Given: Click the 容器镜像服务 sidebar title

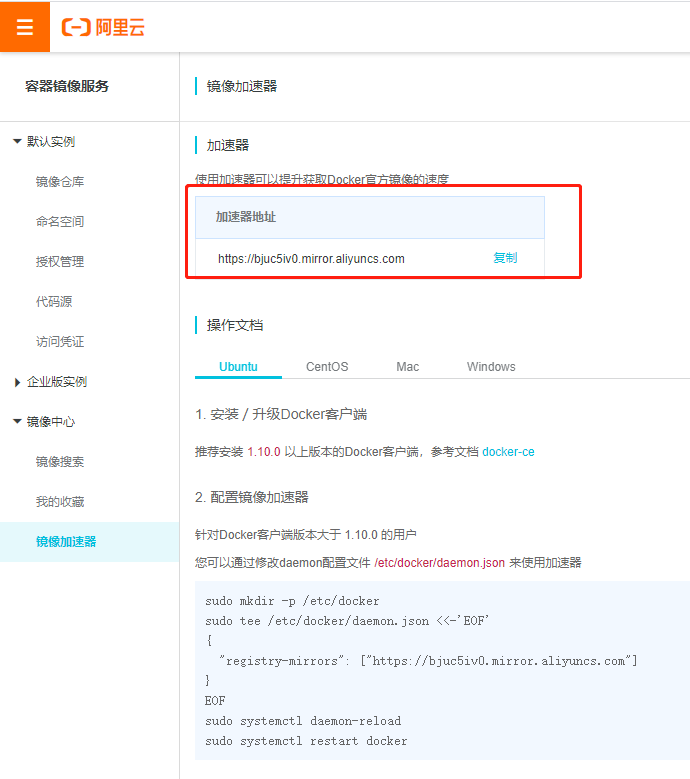Looking at the screenshot, I should coord(67,86).
